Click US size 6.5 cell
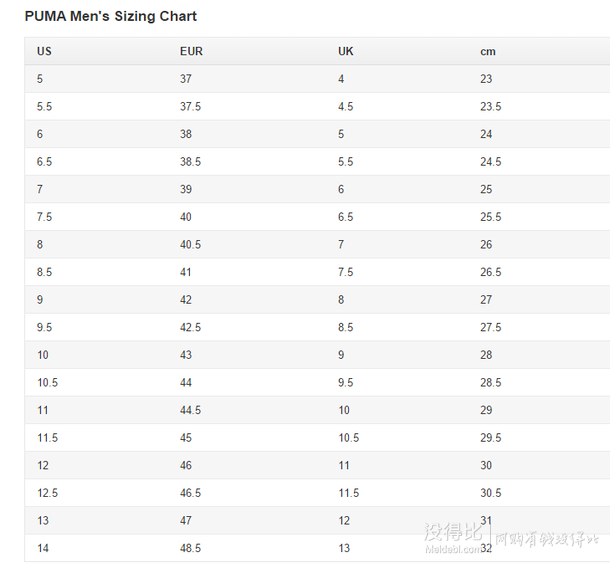The image size is (610, 573). point(45,162)
